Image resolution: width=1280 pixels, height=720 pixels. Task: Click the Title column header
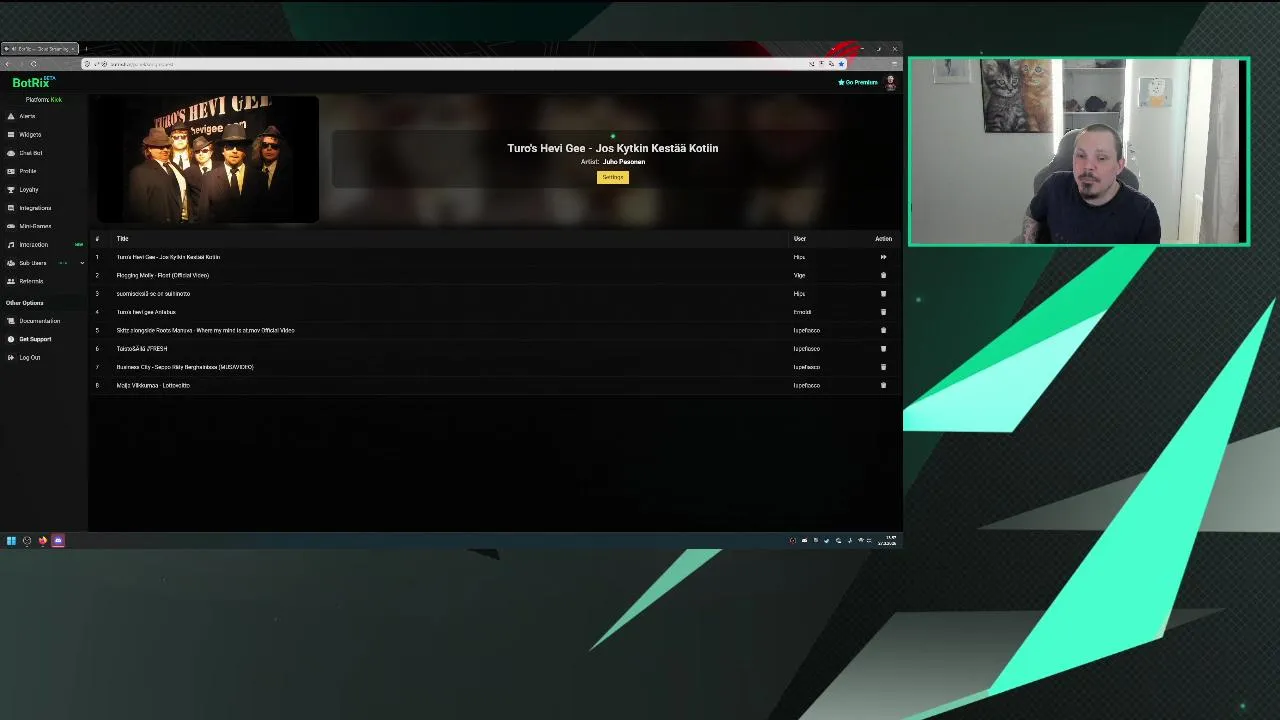pos(122,239)
